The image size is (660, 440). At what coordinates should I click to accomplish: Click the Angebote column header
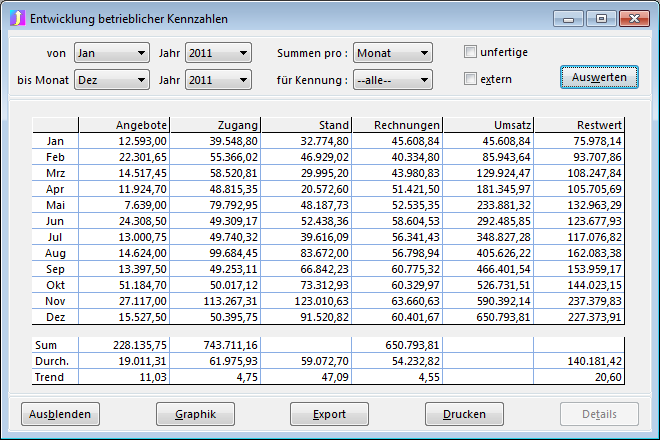(x=124, y=124)
